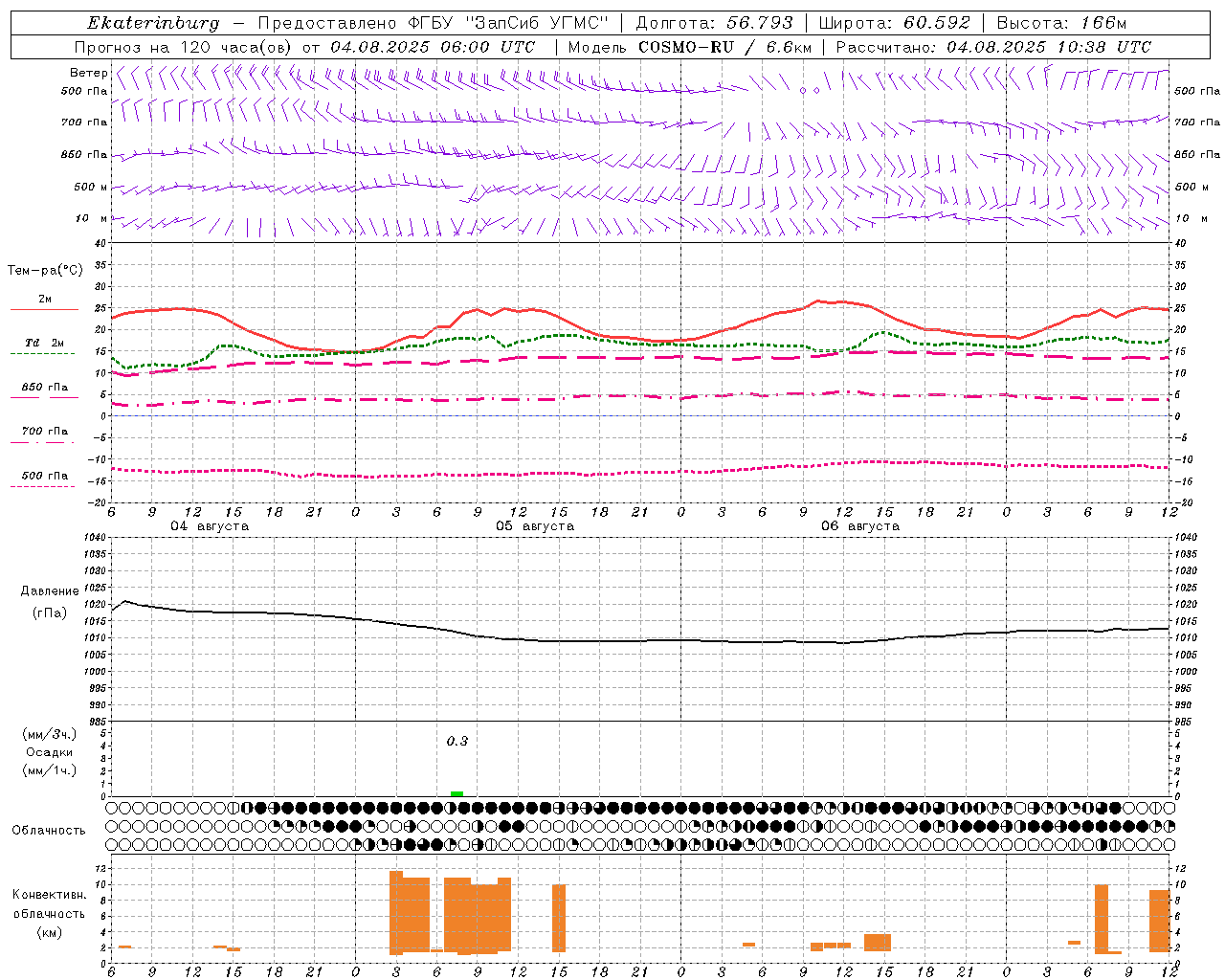
Task: Click the "Td 2м" dew point legend entry
Action: click(x=45, y=343)
